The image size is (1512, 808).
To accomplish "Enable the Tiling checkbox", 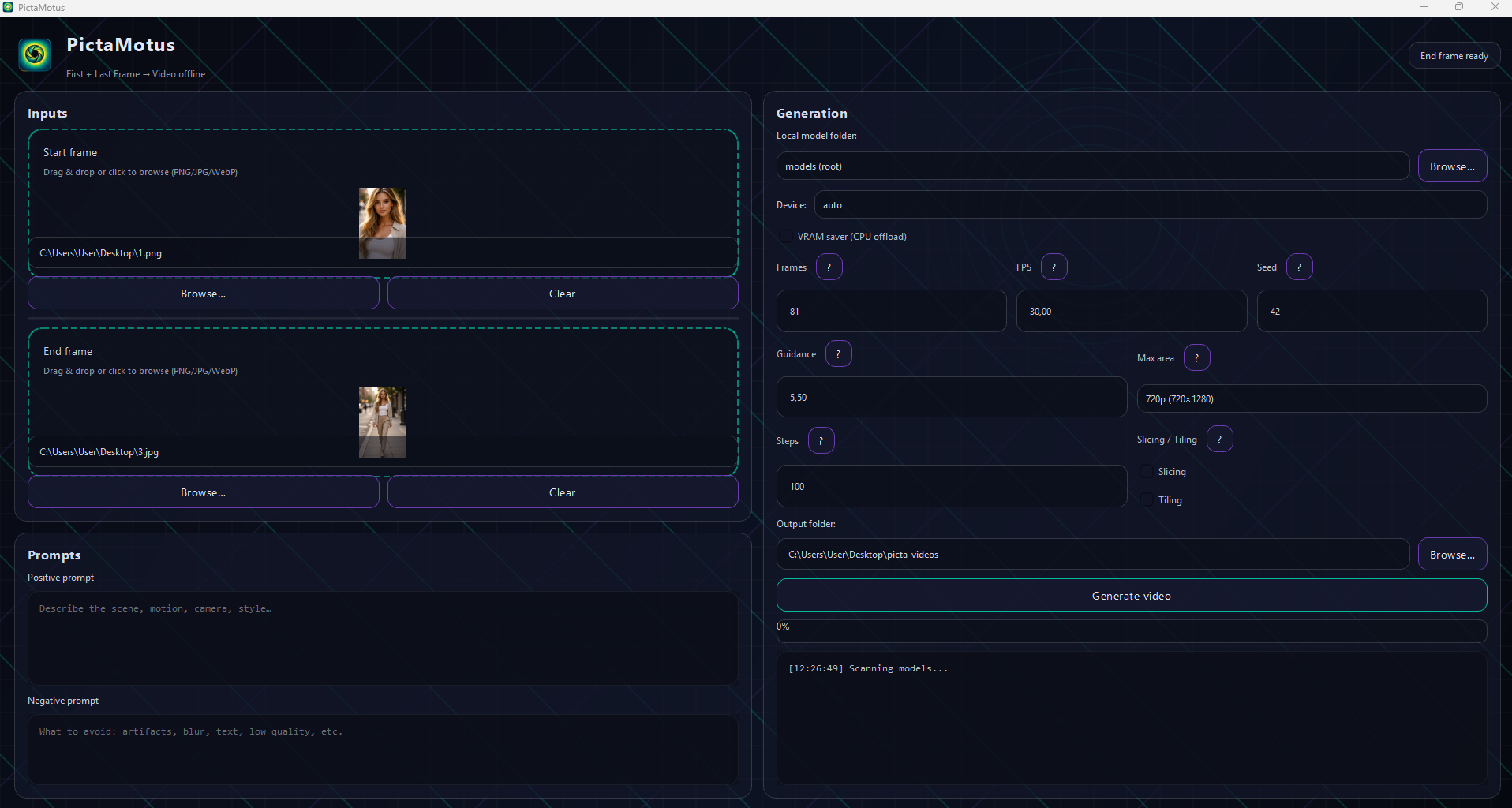I will tap(1146, 499).
